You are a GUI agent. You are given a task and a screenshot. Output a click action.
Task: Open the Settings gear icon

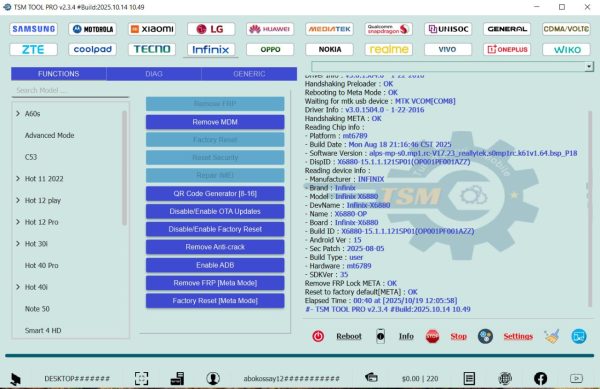(x=485, y=336)
